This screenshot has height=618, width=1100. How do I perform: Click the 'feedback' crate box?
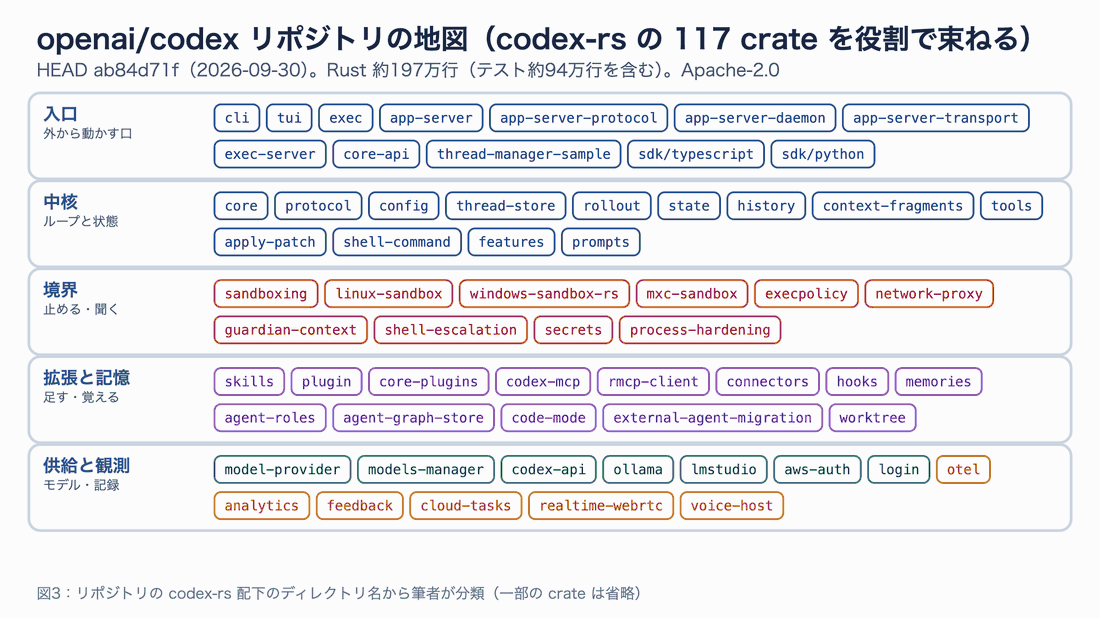click(x=360, y=506)
